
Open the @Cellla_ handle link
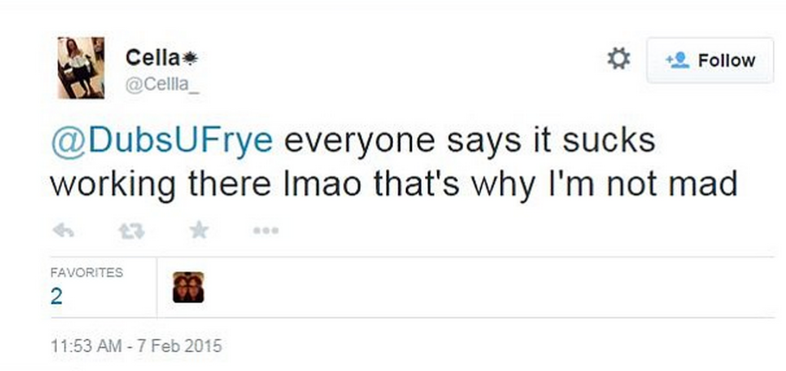click(x=161, y=85)
